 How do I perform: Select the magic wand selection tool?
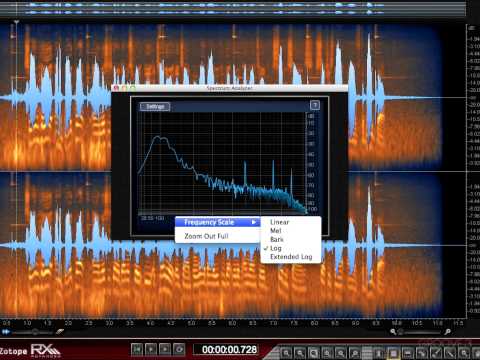[450, 353]
